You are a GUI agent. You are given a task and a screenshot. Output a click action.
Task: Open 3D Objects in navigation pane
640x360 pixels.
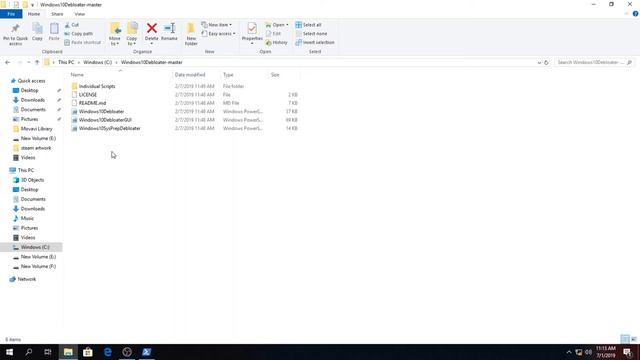point(32,180)
